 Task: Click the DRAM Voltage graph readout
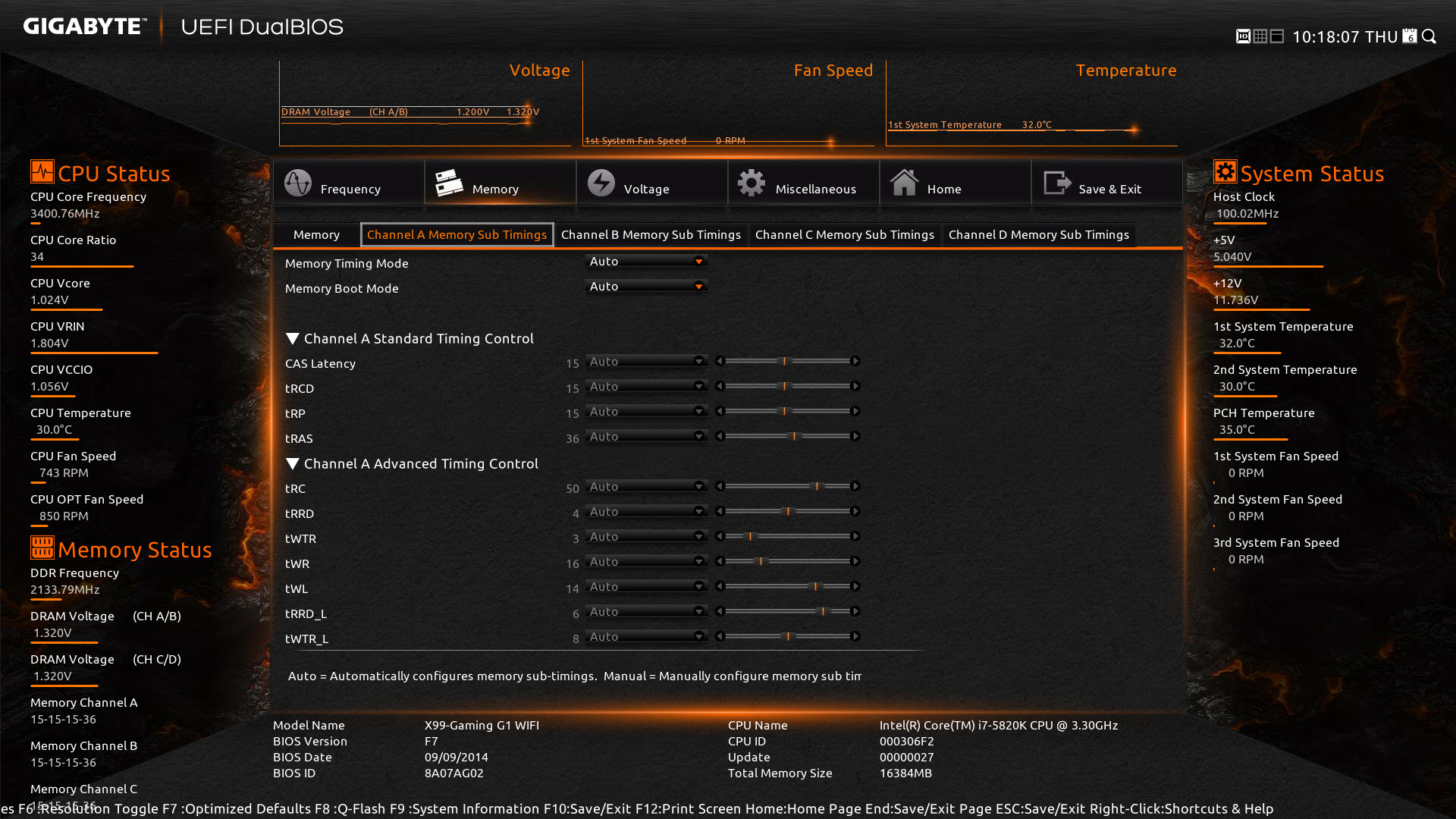[x=410, y=112]
